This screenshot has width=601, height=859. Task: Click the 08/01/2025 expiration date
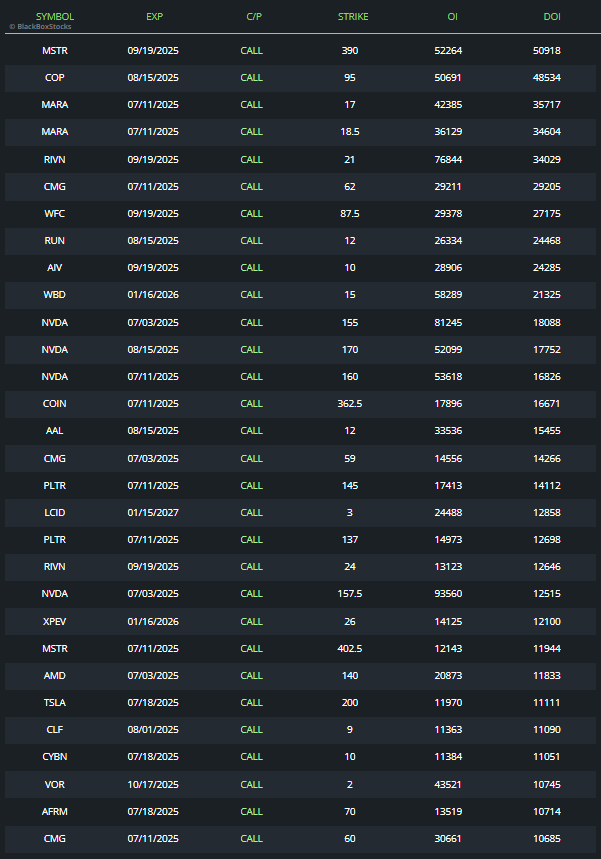pyautogui.click(x=153, y=729)
